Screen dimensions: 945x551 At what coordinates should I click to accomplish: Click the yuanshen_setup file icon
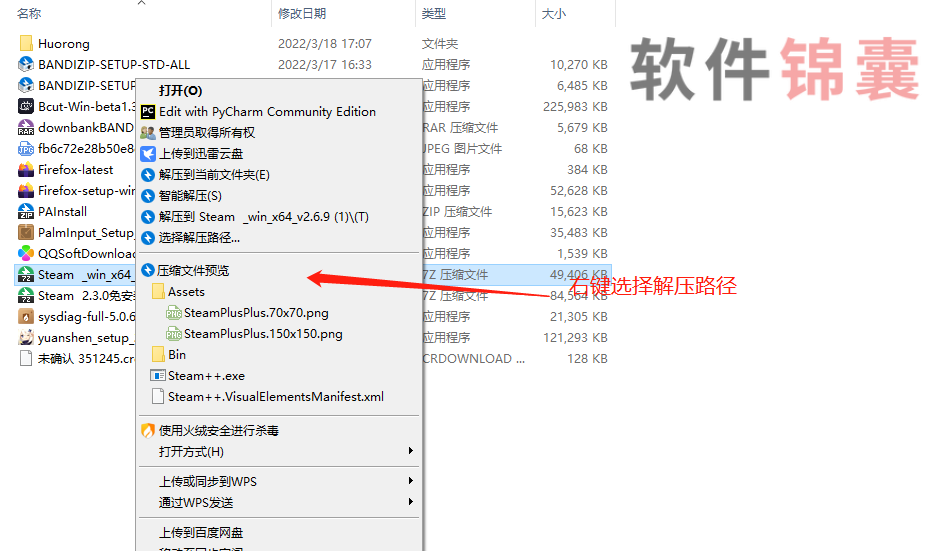[x=26, y=338]
